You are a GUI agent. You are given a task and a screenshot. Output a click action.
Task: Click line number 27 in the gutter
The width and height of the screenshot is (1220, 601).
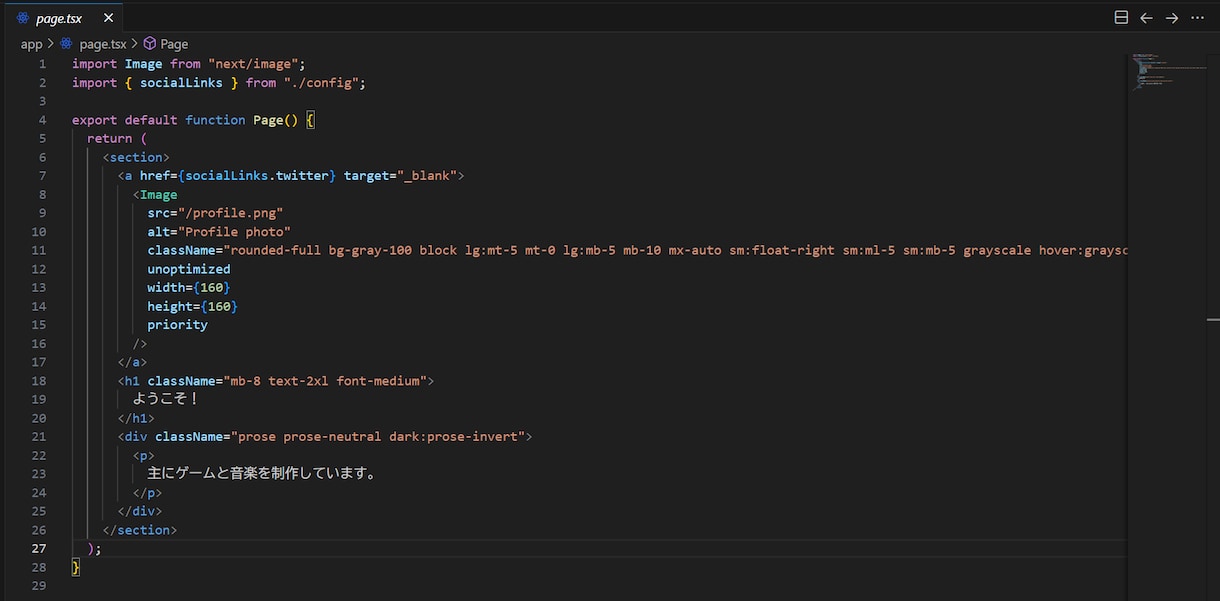pos(39,549)
